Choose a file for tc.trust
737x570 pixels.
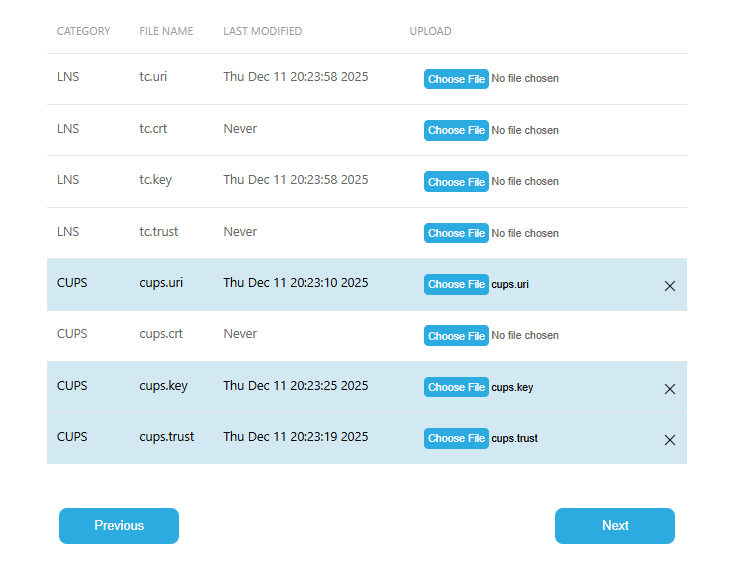[x=456, y=233]
